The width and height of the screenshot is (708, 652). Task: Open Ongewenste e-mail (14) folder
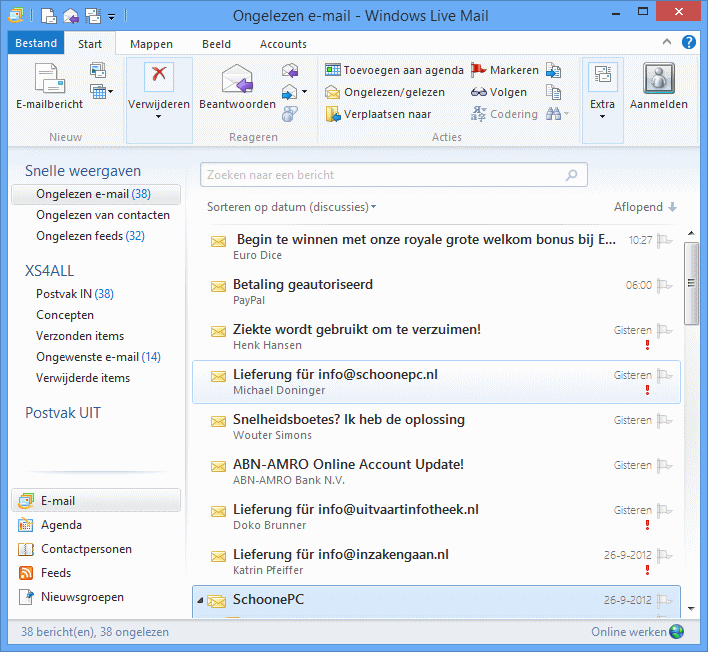point(98,357)
